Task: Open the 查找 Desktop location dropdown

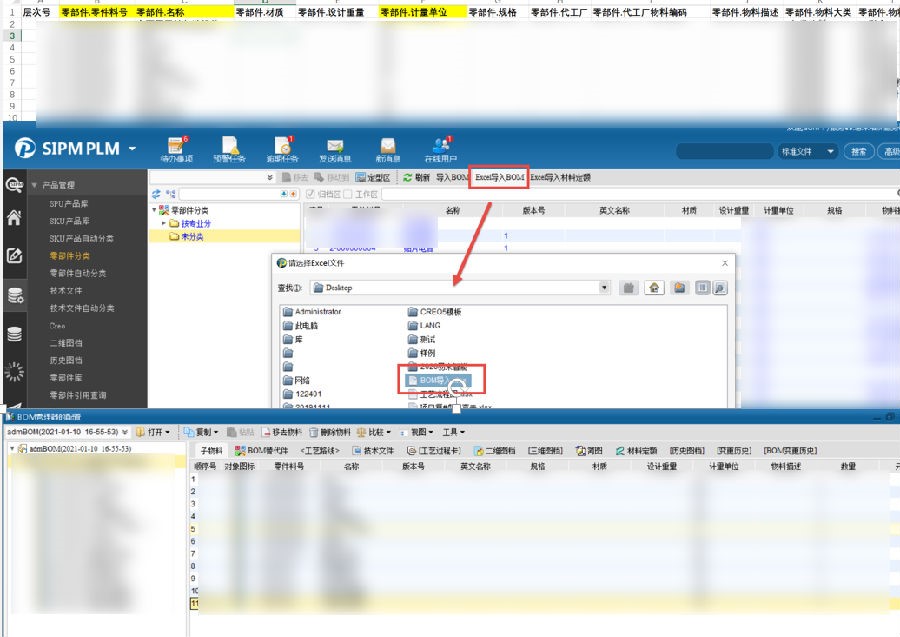Action: (x=604, y=288)
